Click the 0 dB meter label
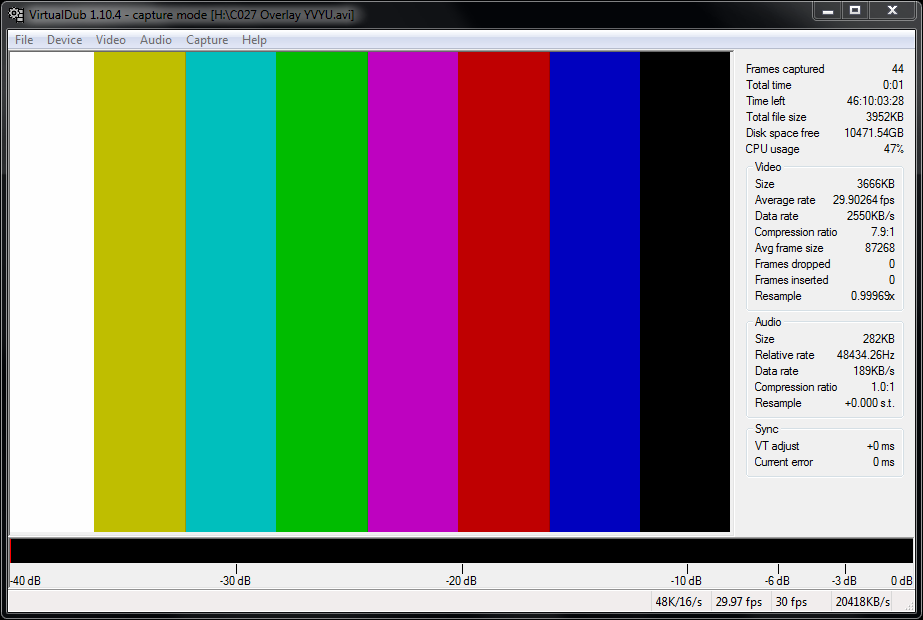 point(901,581)
